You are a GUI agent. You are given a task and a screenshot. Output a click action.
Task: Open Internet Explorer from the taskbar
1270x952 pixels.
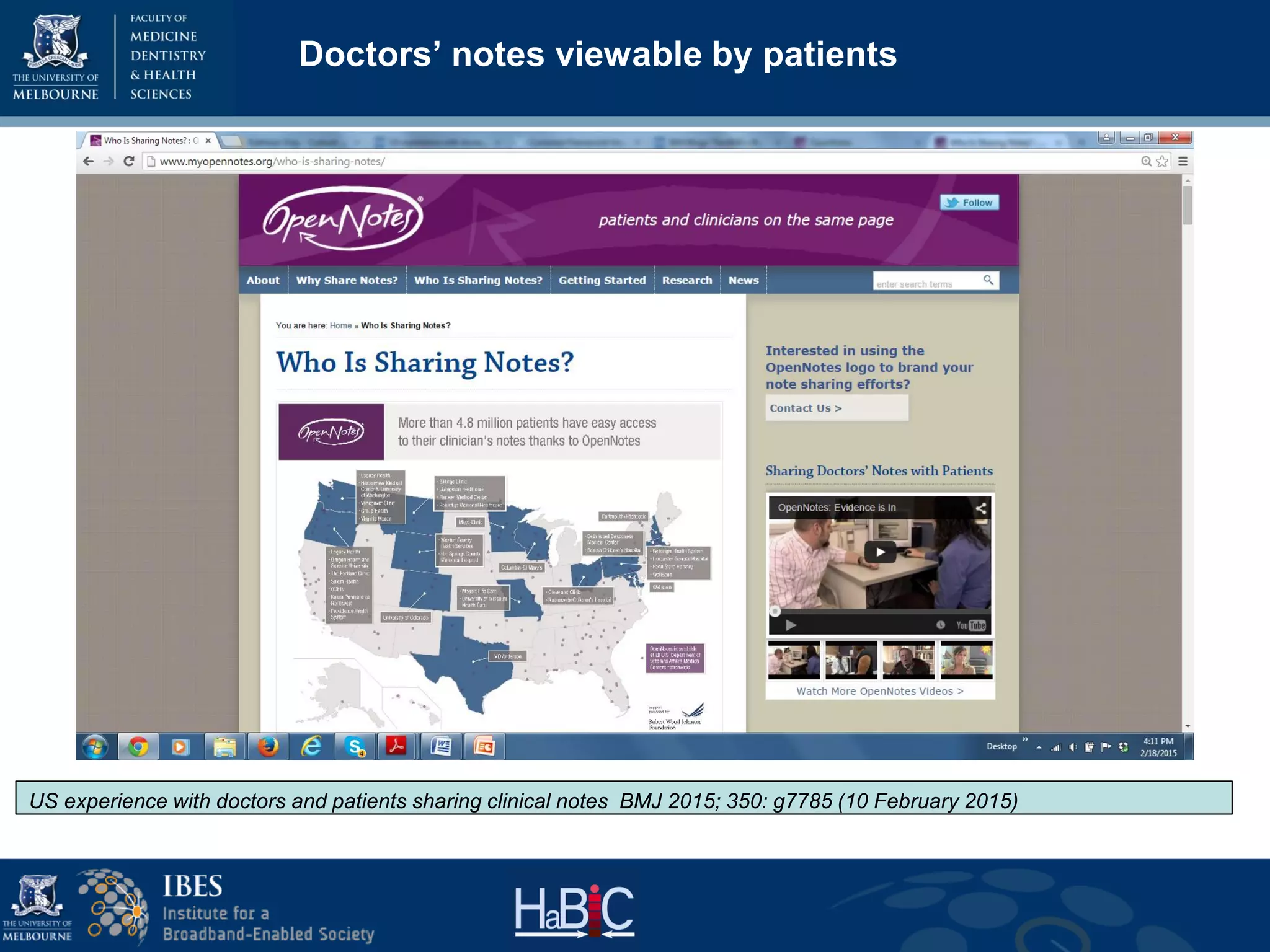pos(311,747)
